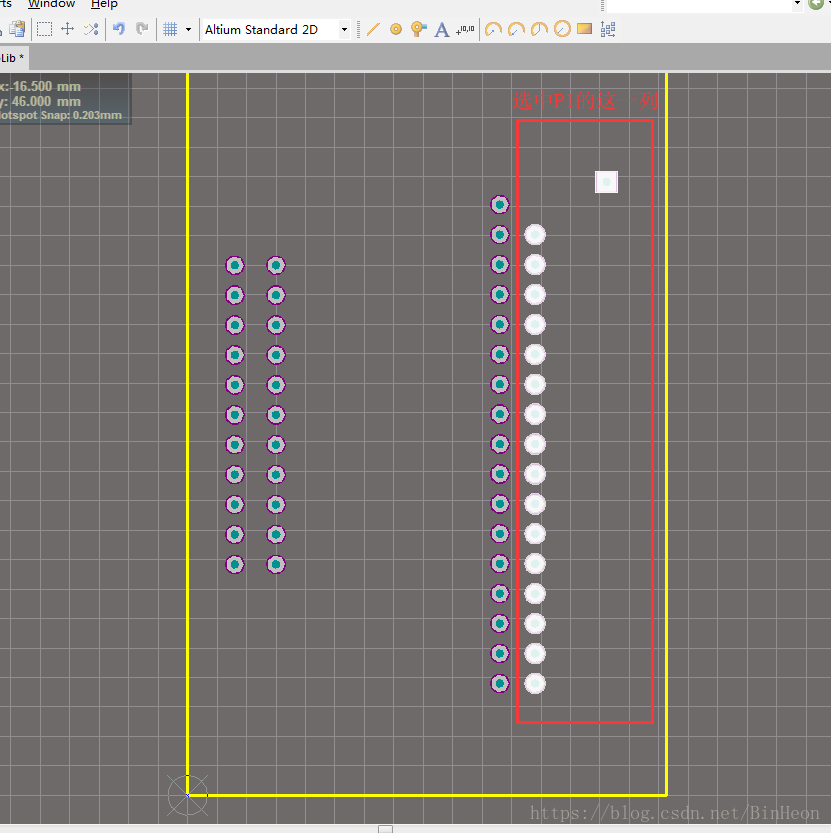This screenshot has height=833, width=831.
Task: Click the Undo arrow icon
Action: coord(119,29)
